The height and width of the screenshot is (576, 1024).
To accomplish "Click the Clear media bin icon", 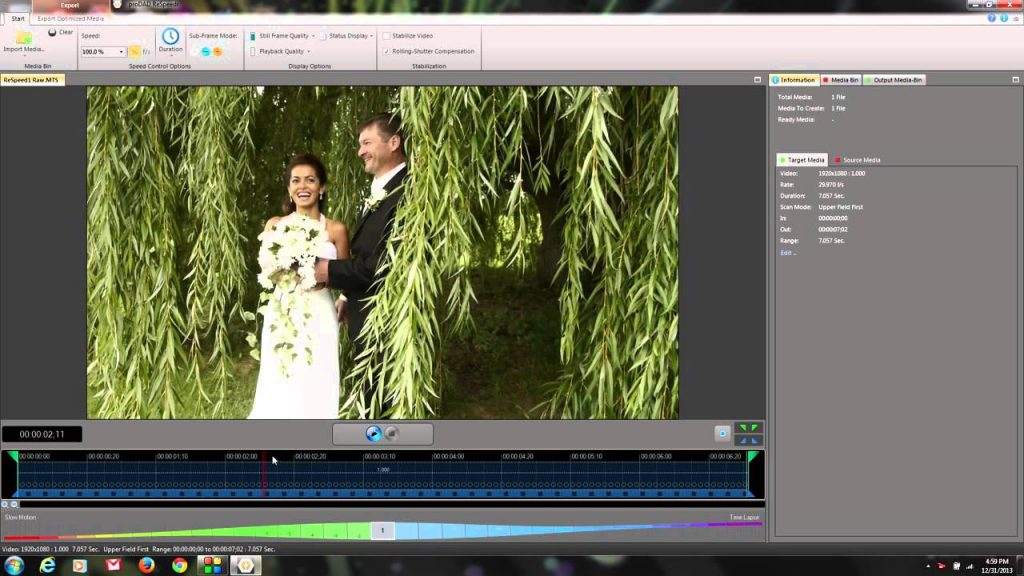I will pos(53,32).
